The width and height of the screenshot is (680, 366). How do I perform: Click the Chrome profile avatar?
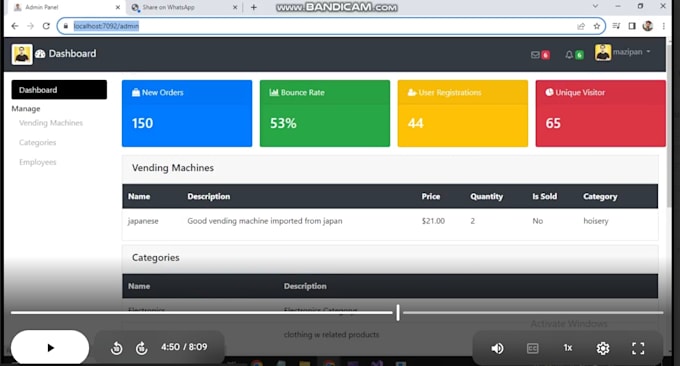(648, 26)
